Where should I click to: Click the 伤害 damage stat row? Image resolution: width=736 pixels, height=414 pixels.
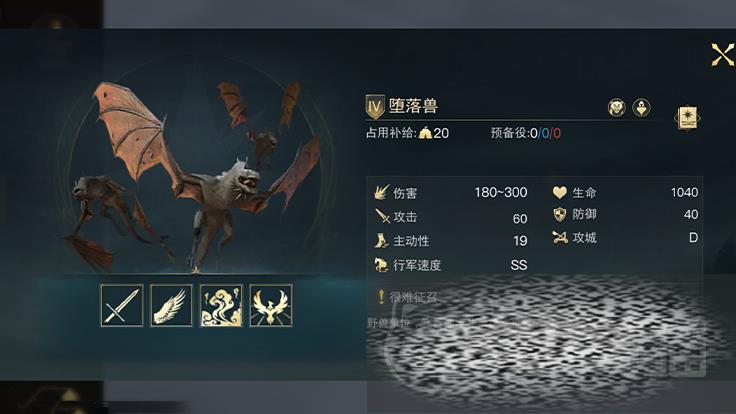[x=451, y=192]
